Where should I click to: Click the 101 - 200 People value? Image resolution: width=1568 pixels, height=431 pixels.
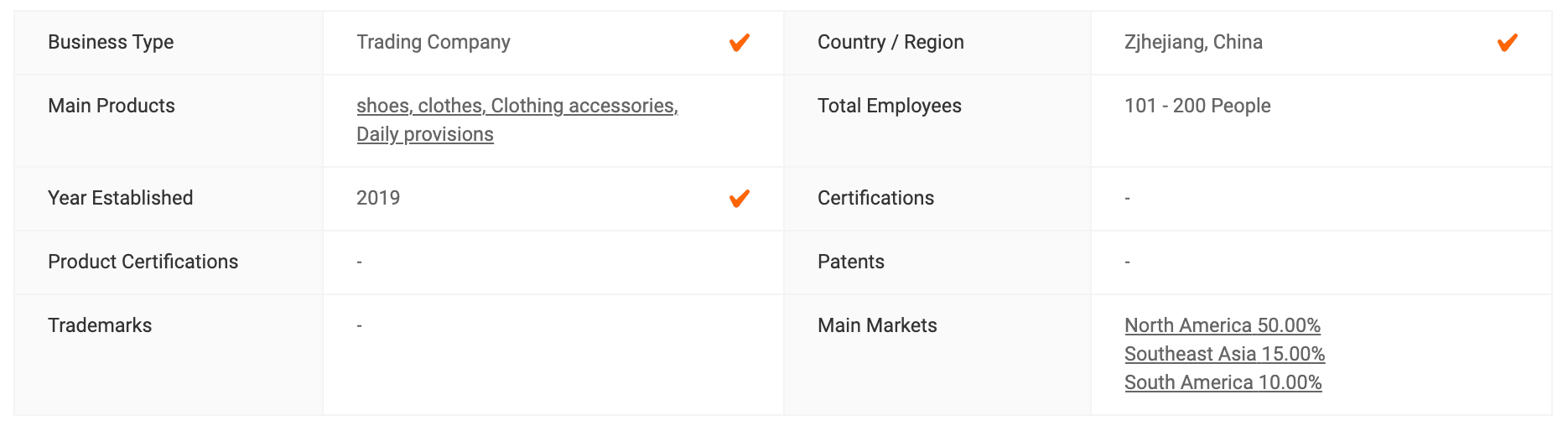click(1197, 106)
